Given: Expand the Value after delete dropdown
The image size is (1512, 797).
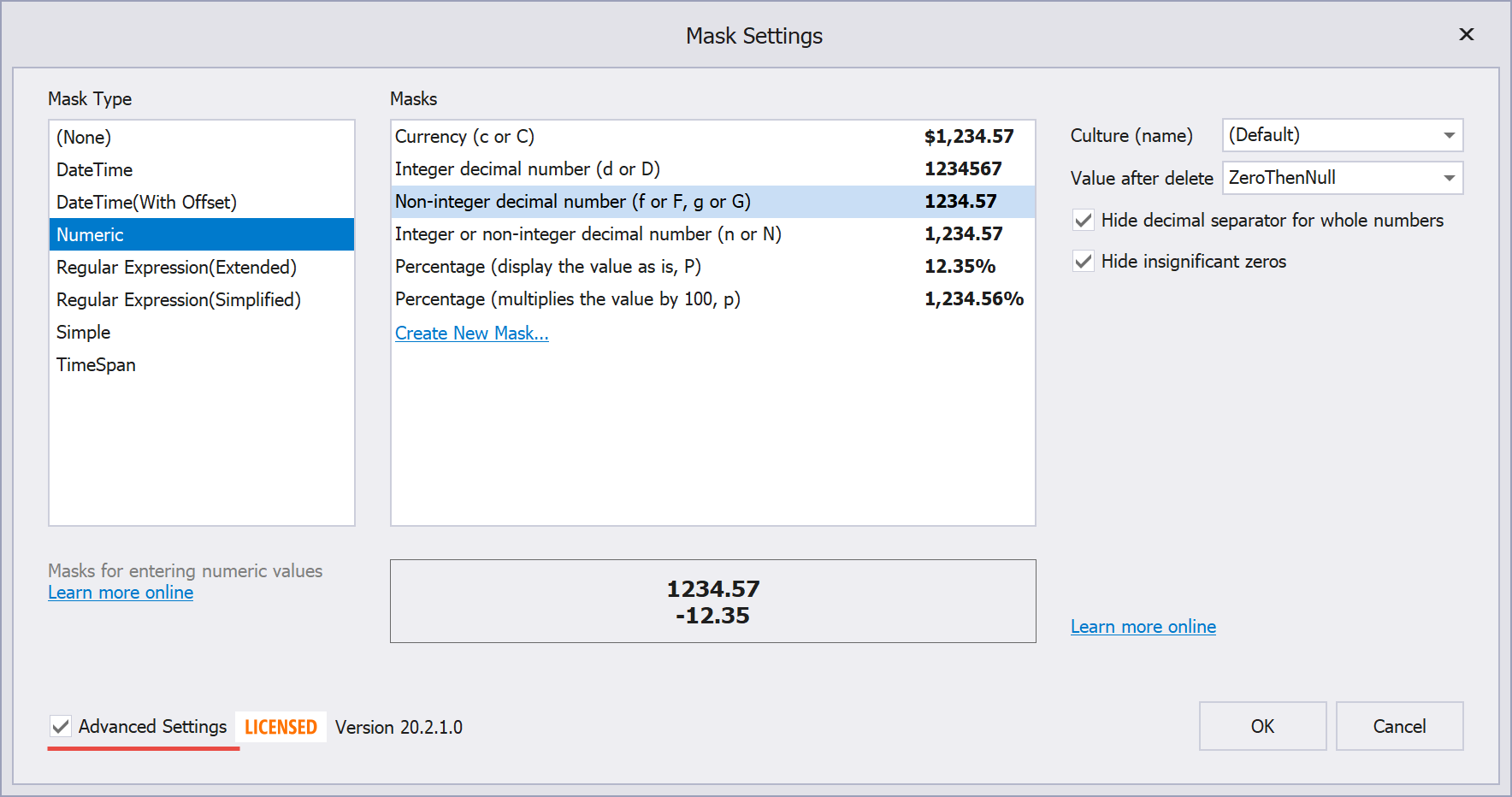Looking at the screenshot, I should [1449, 178].
